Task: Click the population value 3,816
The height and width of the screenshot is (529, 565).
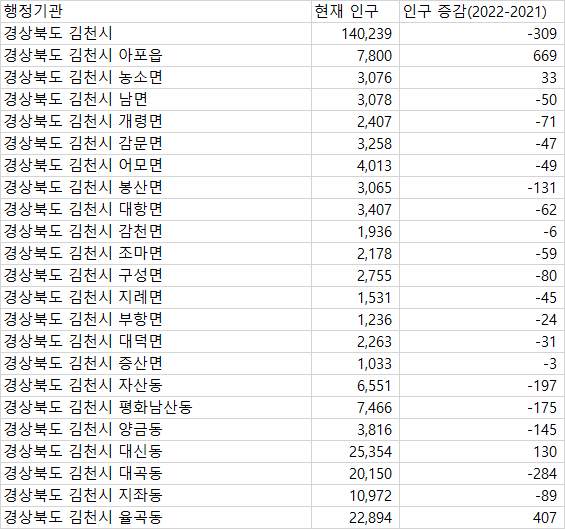Action: coord(374,430)
